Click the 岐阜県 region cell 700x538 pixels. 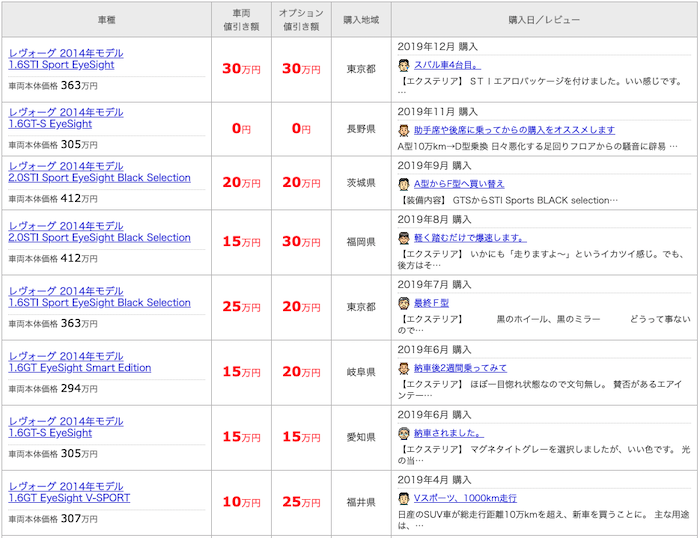(361, 372)
